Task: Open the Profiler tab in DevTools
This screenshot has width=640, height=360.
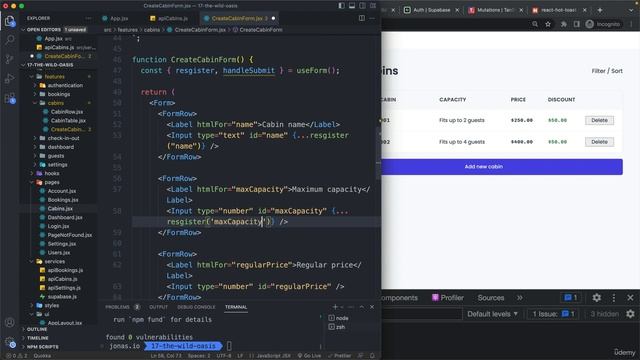Action: tap(448, 298)
